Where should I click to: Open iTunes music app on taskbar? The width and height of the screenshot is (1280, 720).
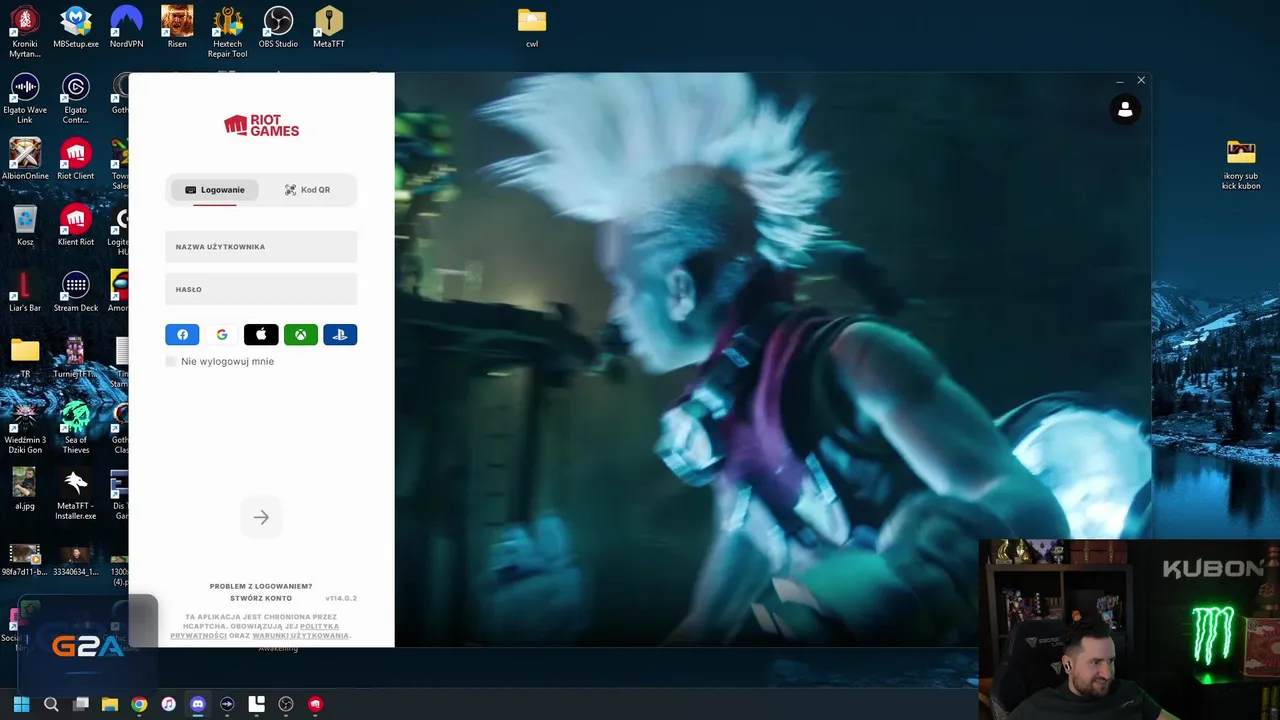click(169, 704)
